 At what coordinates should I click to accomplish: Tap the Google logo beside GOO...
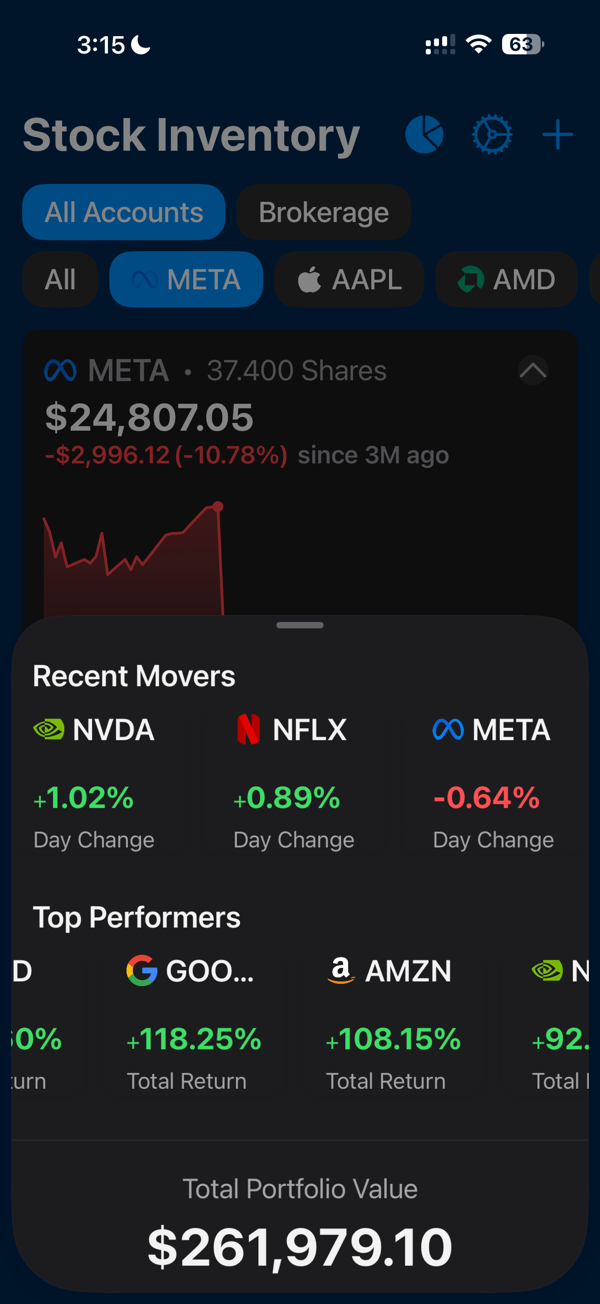[140, 970]
